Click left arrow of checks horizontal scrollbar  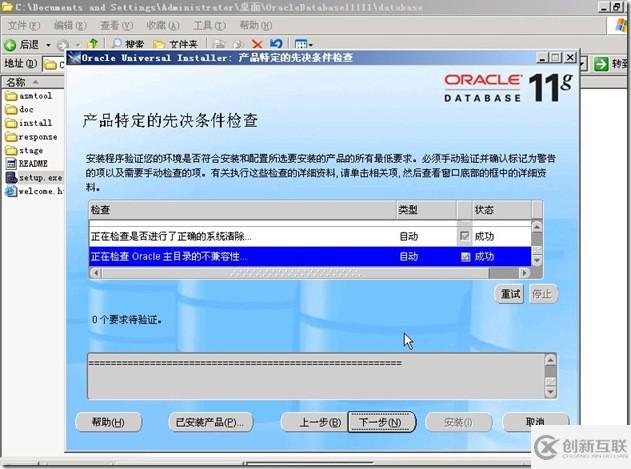pos(95,273)
